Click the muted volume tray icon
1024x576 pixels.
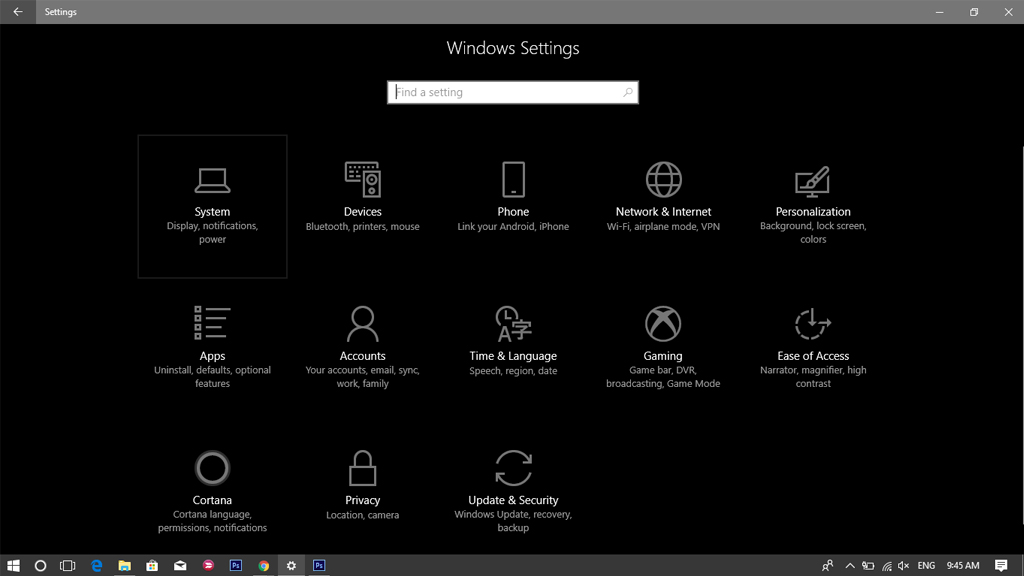904,566
